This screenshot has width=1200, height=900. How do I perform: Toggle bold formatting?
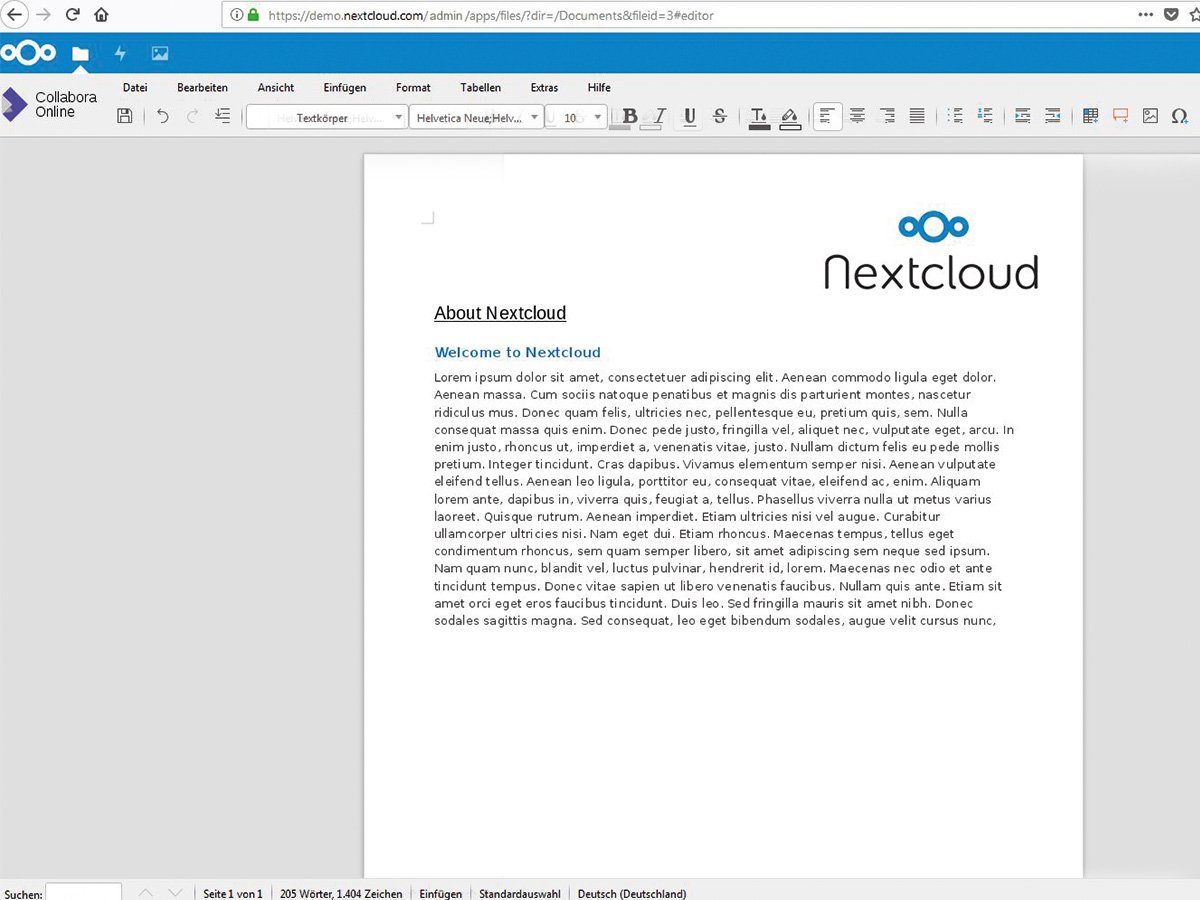pyautogui.click(x=630, y=117)
